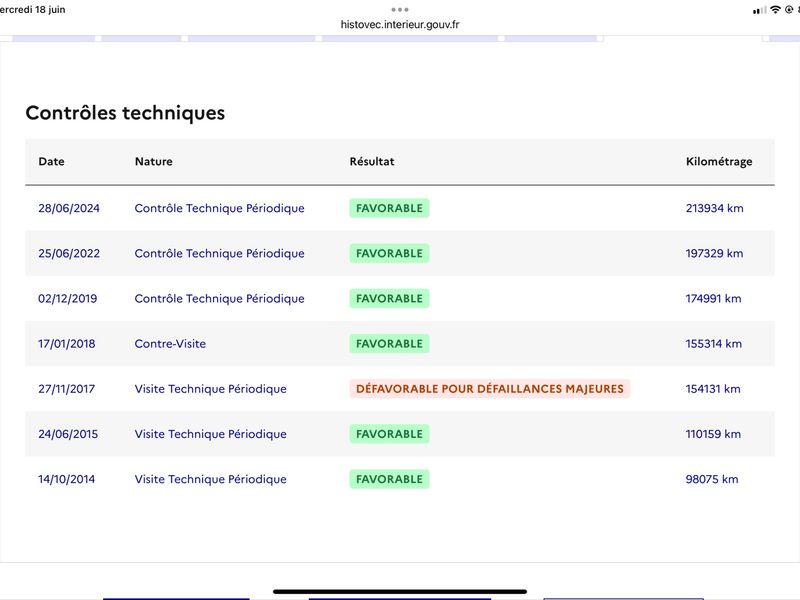Click the Résultat column header
Viewport: 800px width, 600px height.
[x=372, y=161]
